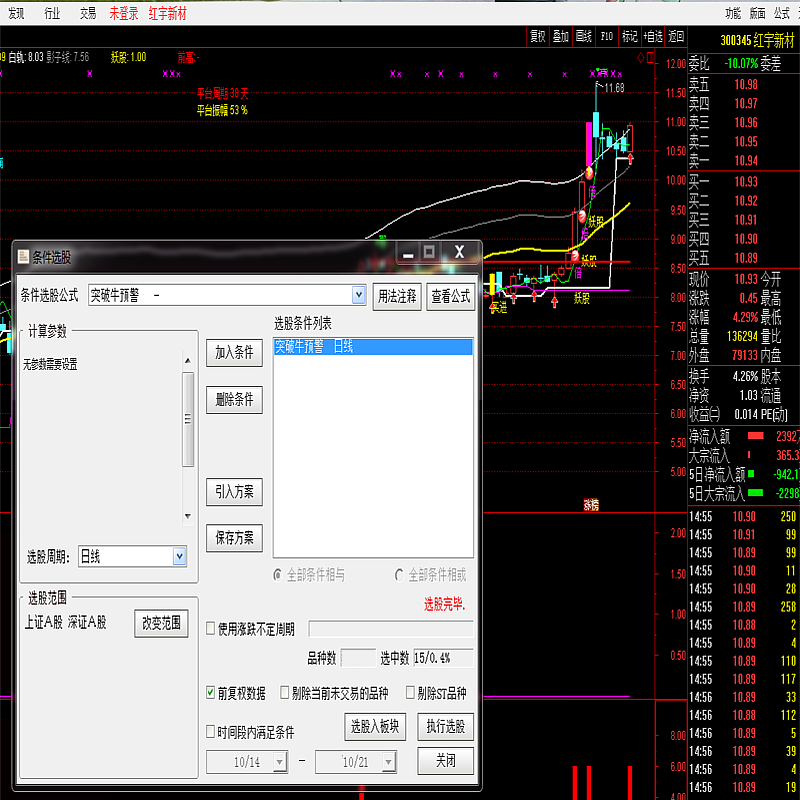
Task: Click the 返回 back toolbar button
Action: (677, 36)
